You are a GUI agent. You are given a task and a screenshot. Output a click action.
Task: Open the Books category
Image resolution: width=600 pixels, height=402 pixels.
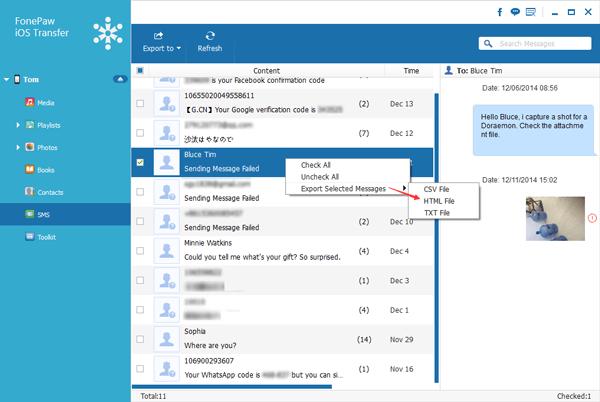40,170
